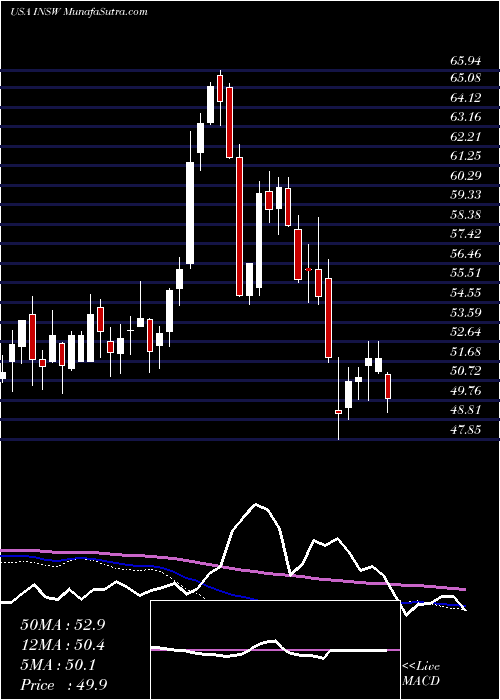The width and height of the screenshot is (500, 700).
Task: Click the 50.72 price axis label
Action: tap(465, 371)
